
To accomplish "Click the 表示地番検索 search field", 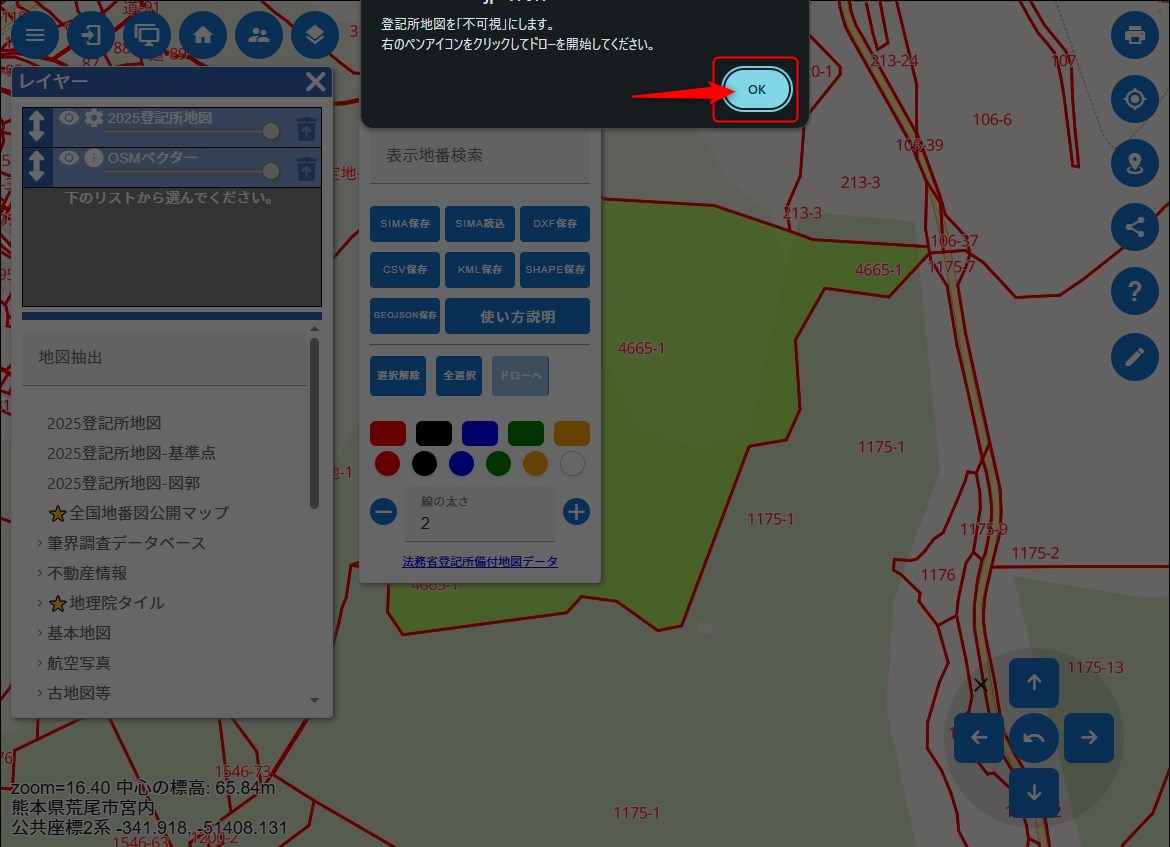I will click(480, 156).
